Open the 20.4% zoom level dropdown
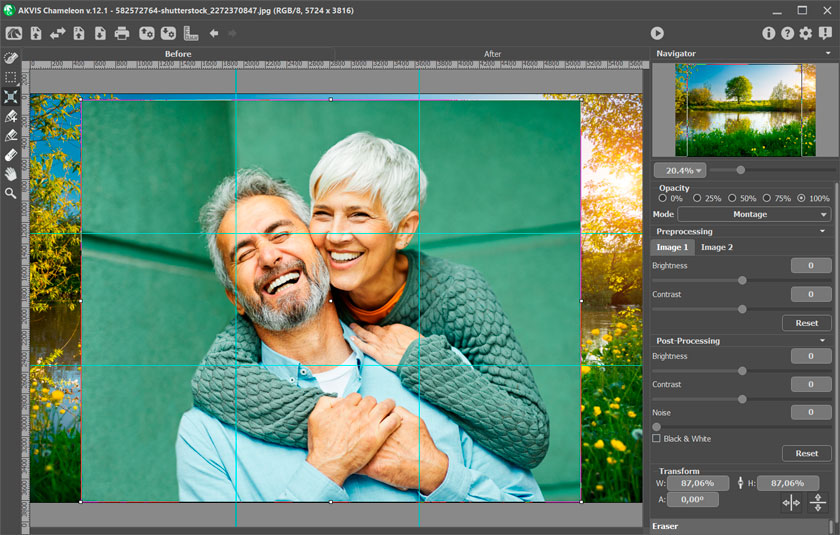The image size is (840, 535). point(680,170)
